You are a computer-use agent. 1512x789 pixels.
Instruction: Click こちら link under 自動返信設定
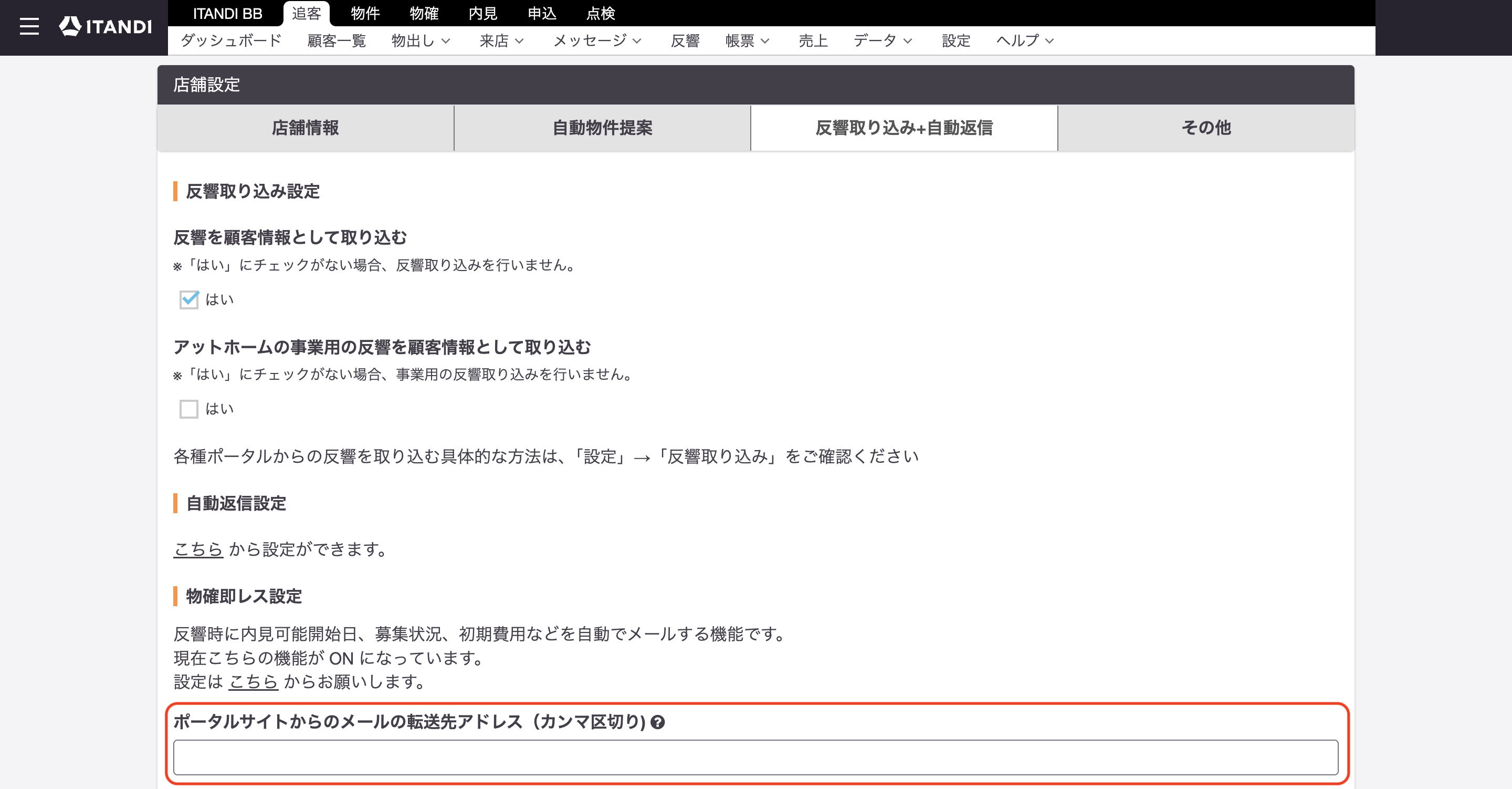pos(198,549)
